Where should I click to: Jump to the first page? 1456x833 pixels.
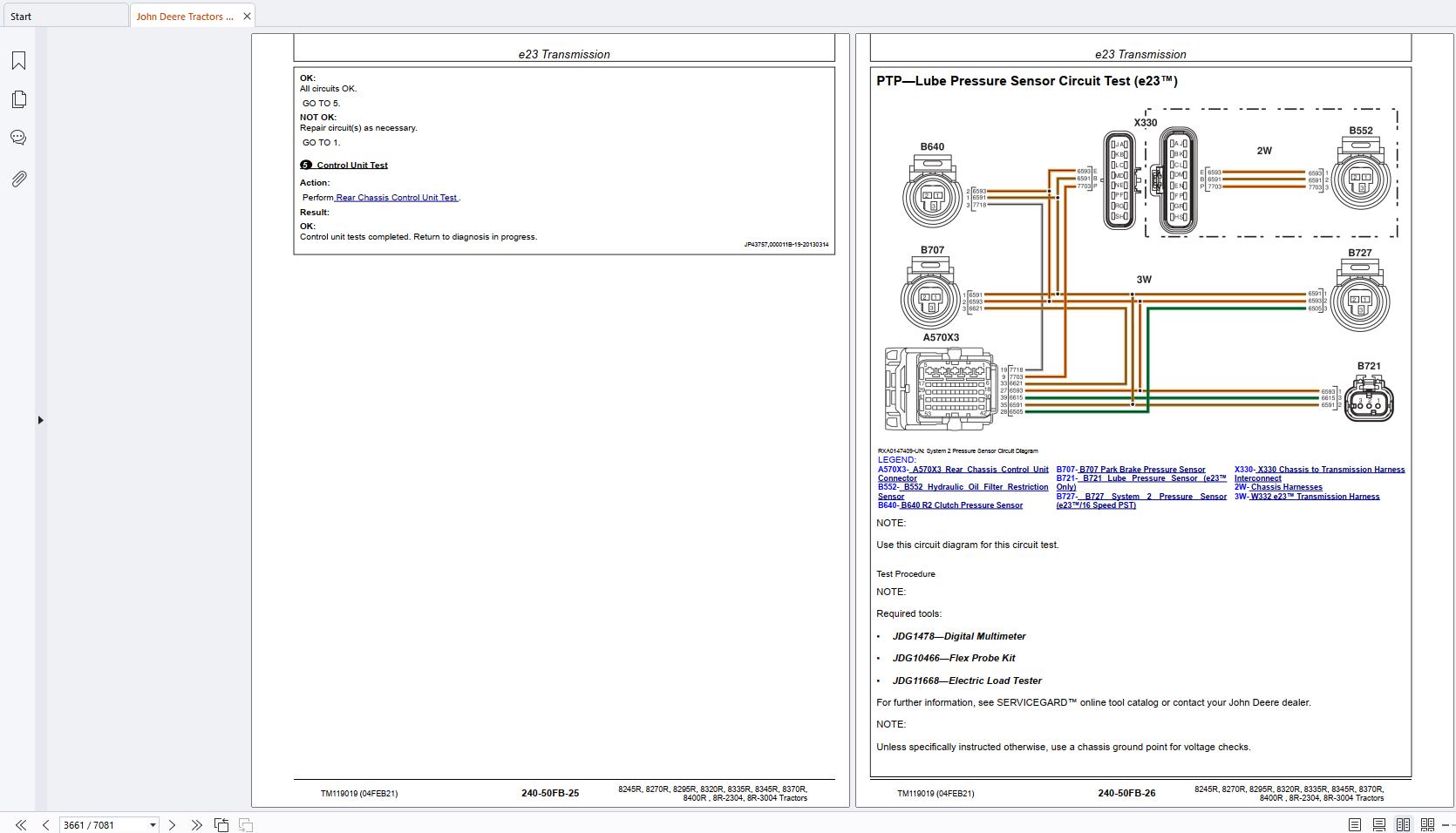click(x=20, y=824)
